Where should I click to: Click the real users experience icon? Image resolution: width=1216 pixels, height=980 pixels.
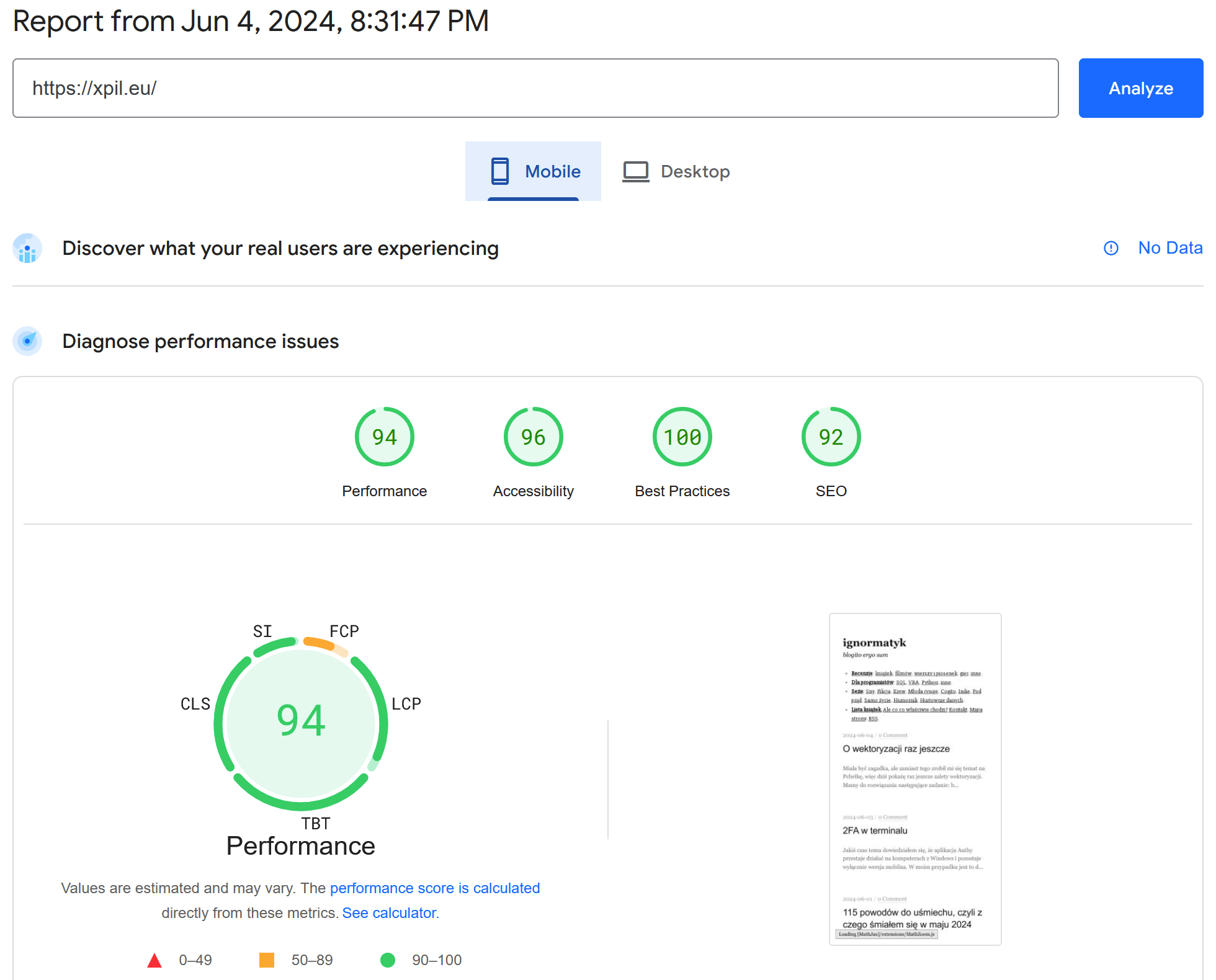point(27,249)
